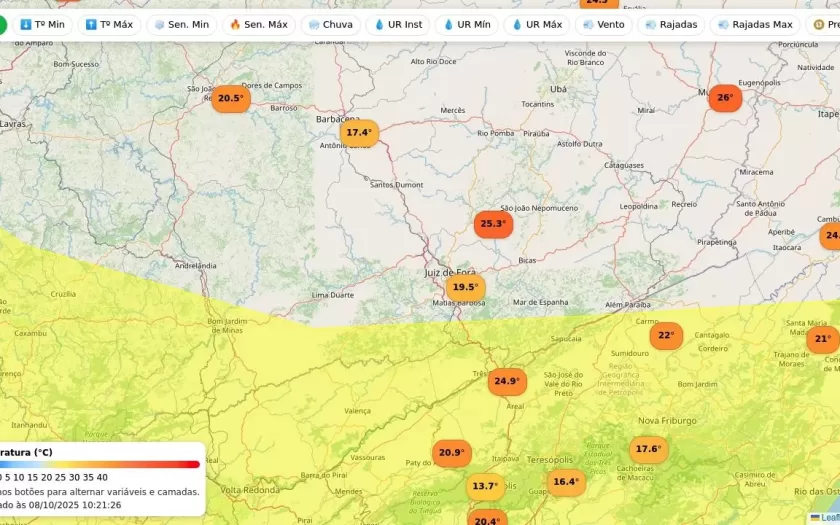Open the UR Inst humidity view
Image resolution: width=840 pixels, height=525 pixels.
(x=398, y=24)
